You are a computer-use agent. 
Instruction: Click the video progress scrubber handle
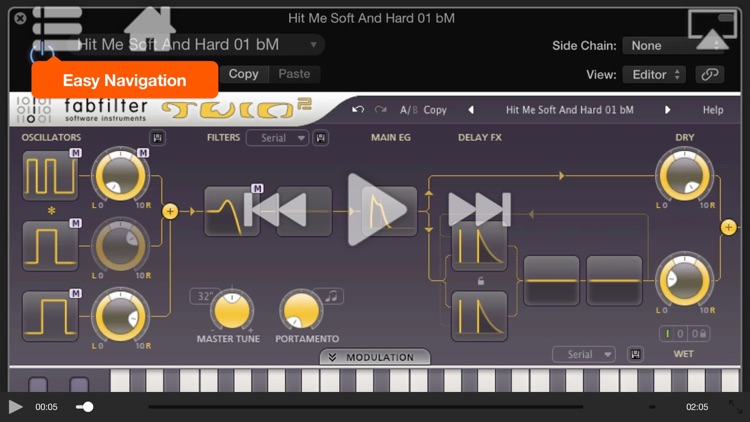(x=88, y=407)
